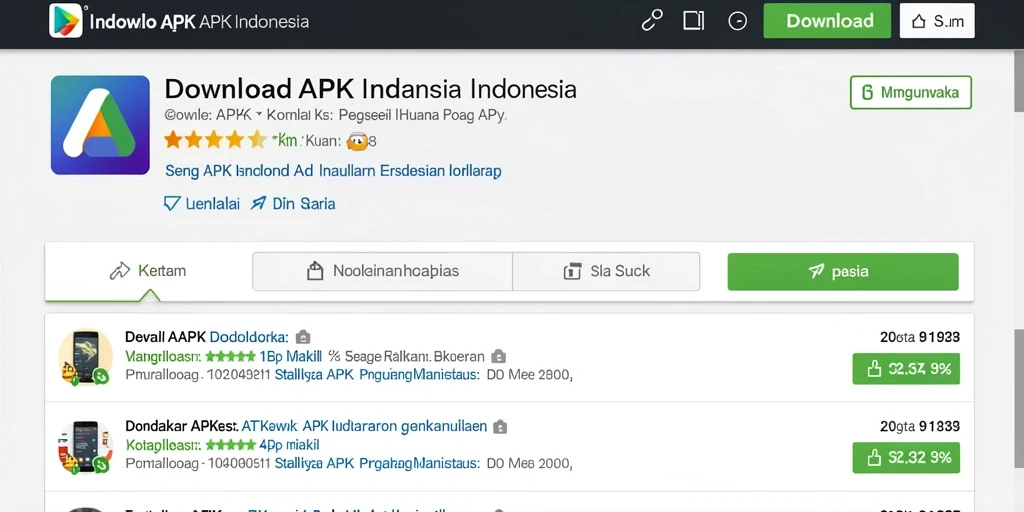This screenshot has height=512, width=1024.
Task: Click the green pasia button
Action: (843, 272)
